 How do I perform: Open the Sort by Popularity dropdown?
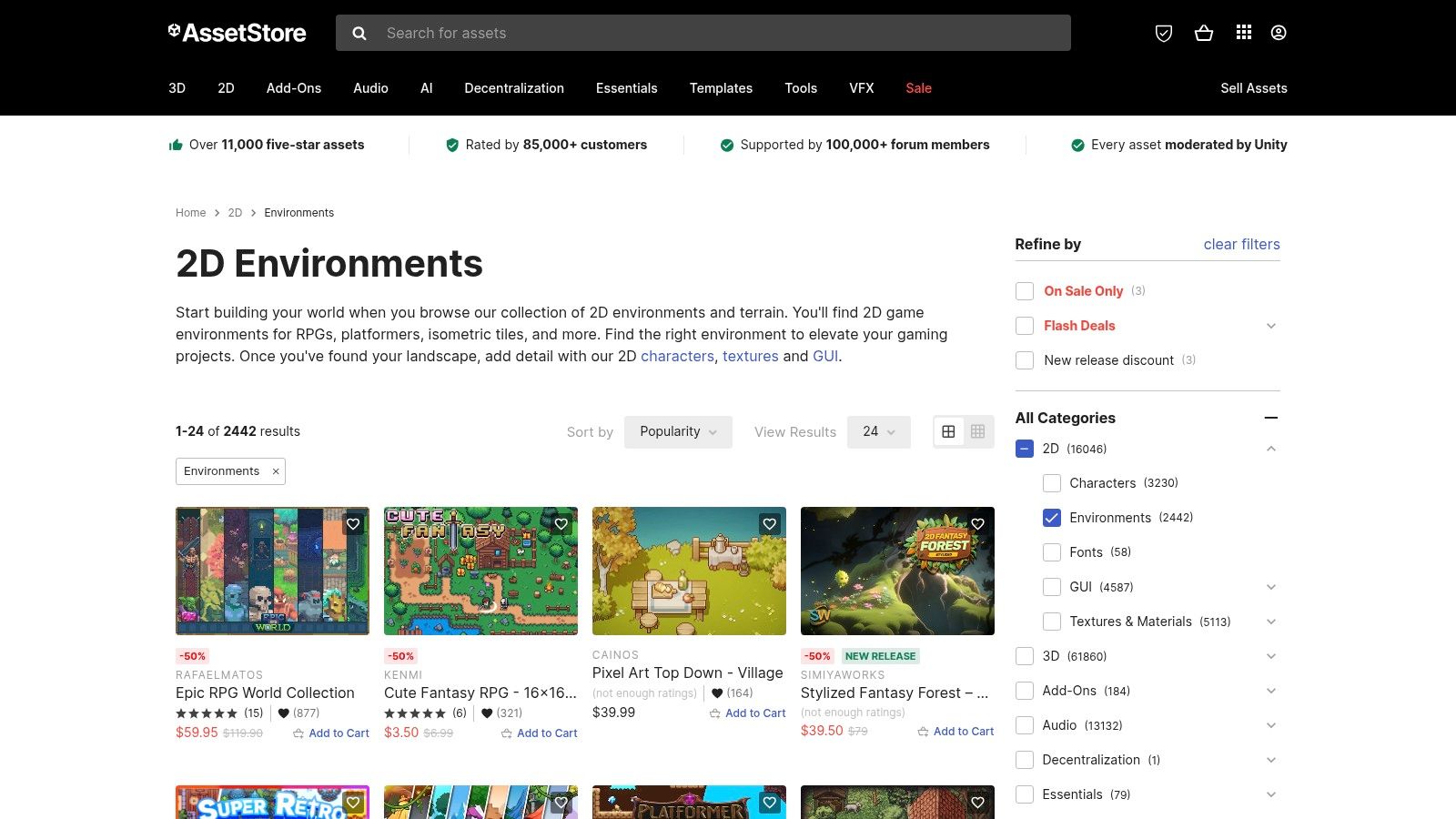pos(678,431)
